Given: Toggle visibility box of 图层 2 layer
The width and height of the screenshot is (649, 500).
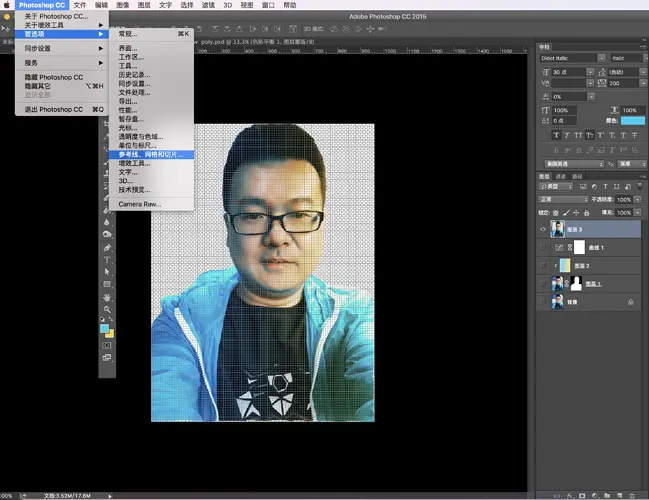Looking at the screenshot, I should (543, 265).
